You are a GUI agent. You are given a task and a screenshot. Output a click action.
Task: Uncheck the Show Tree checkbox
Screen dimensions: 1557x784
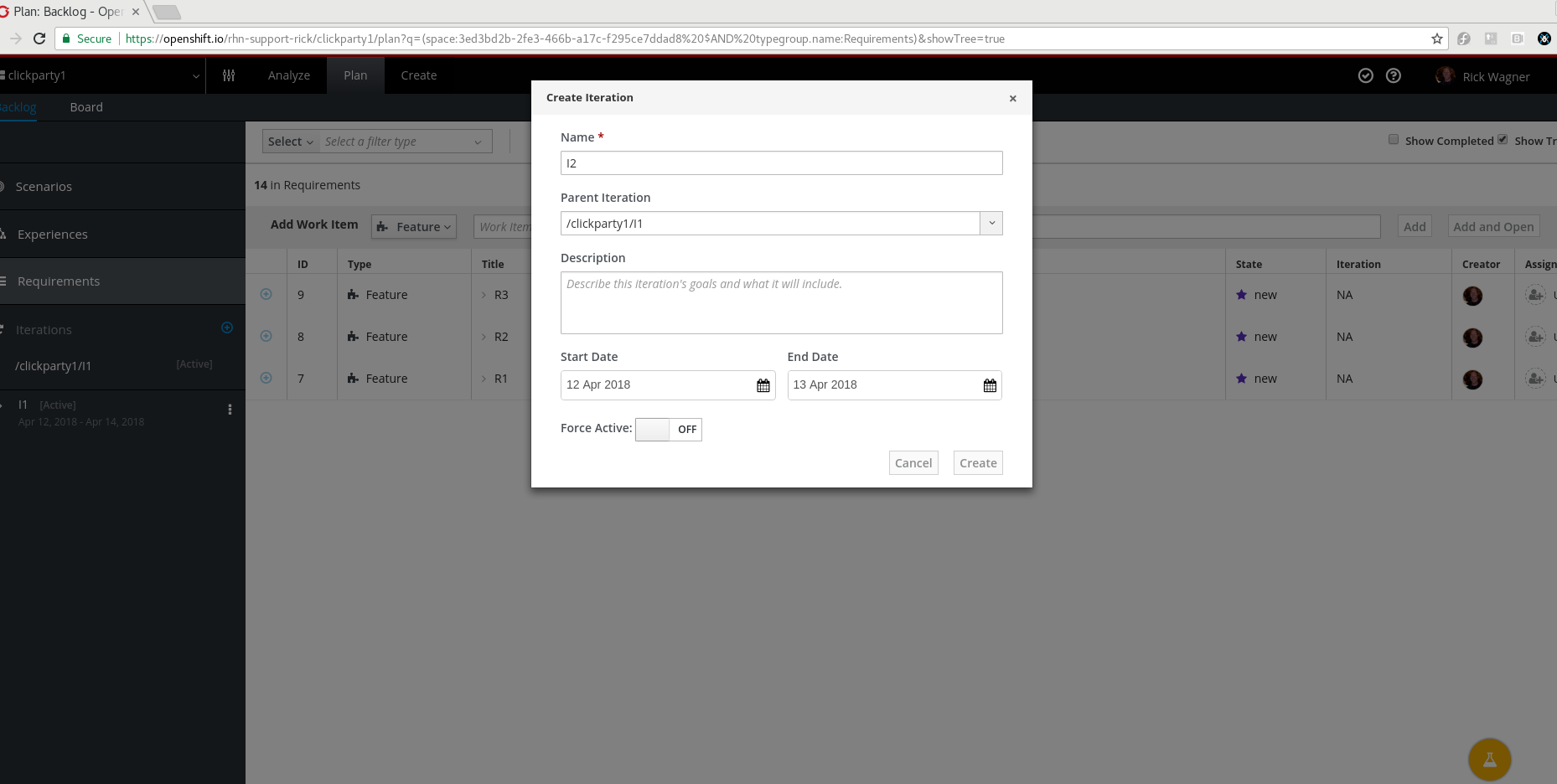(x=1503, y=139)
